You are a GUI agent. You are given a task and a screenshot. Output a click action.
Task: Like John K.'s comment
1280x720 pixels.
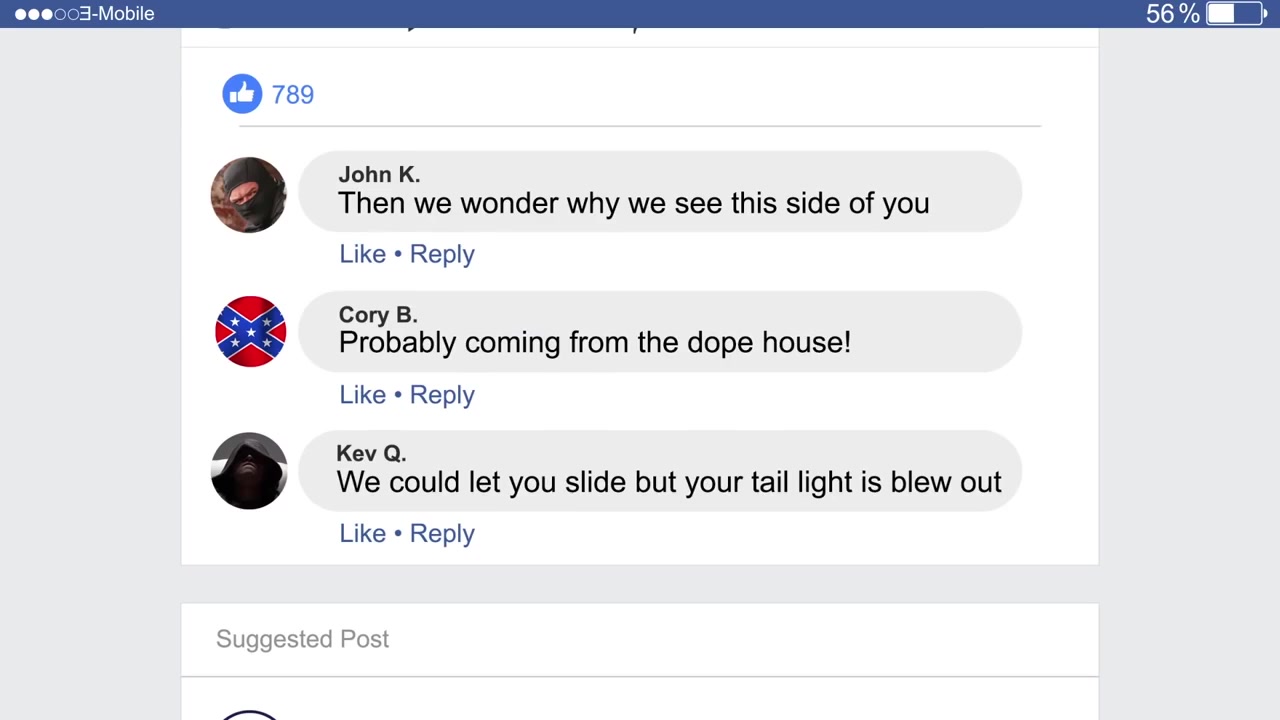[x=362, y=254]
